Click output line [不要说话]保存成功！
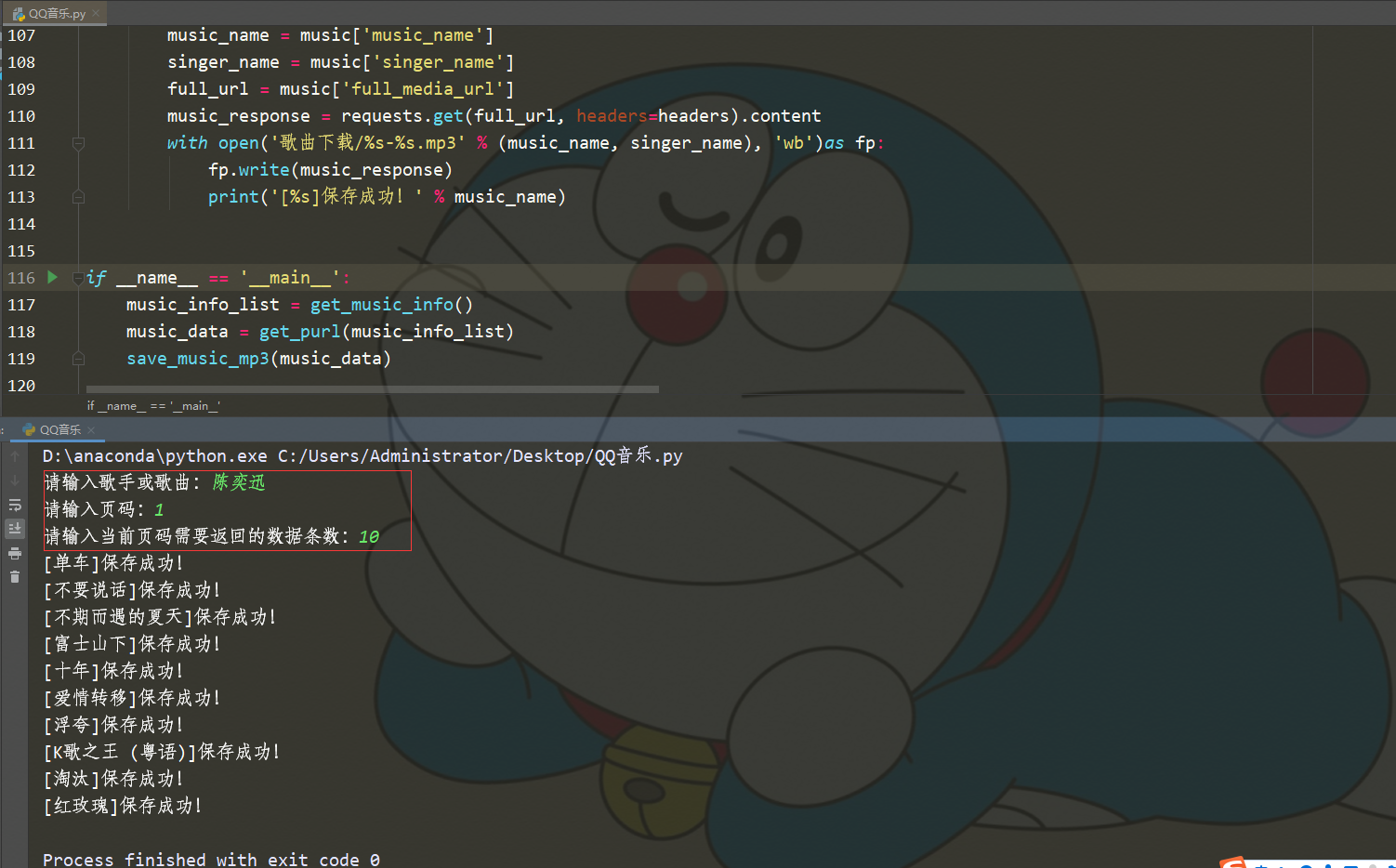 coord(132,590)
